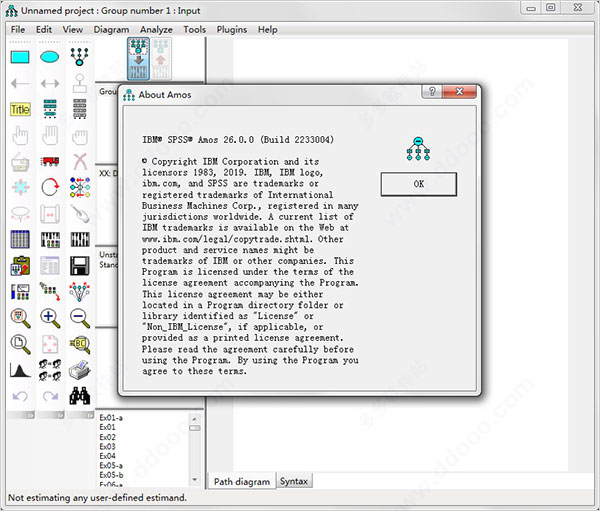600x511 pixels.
Task: Select the loupe magnifying glass tool
Action: (80, 344)
